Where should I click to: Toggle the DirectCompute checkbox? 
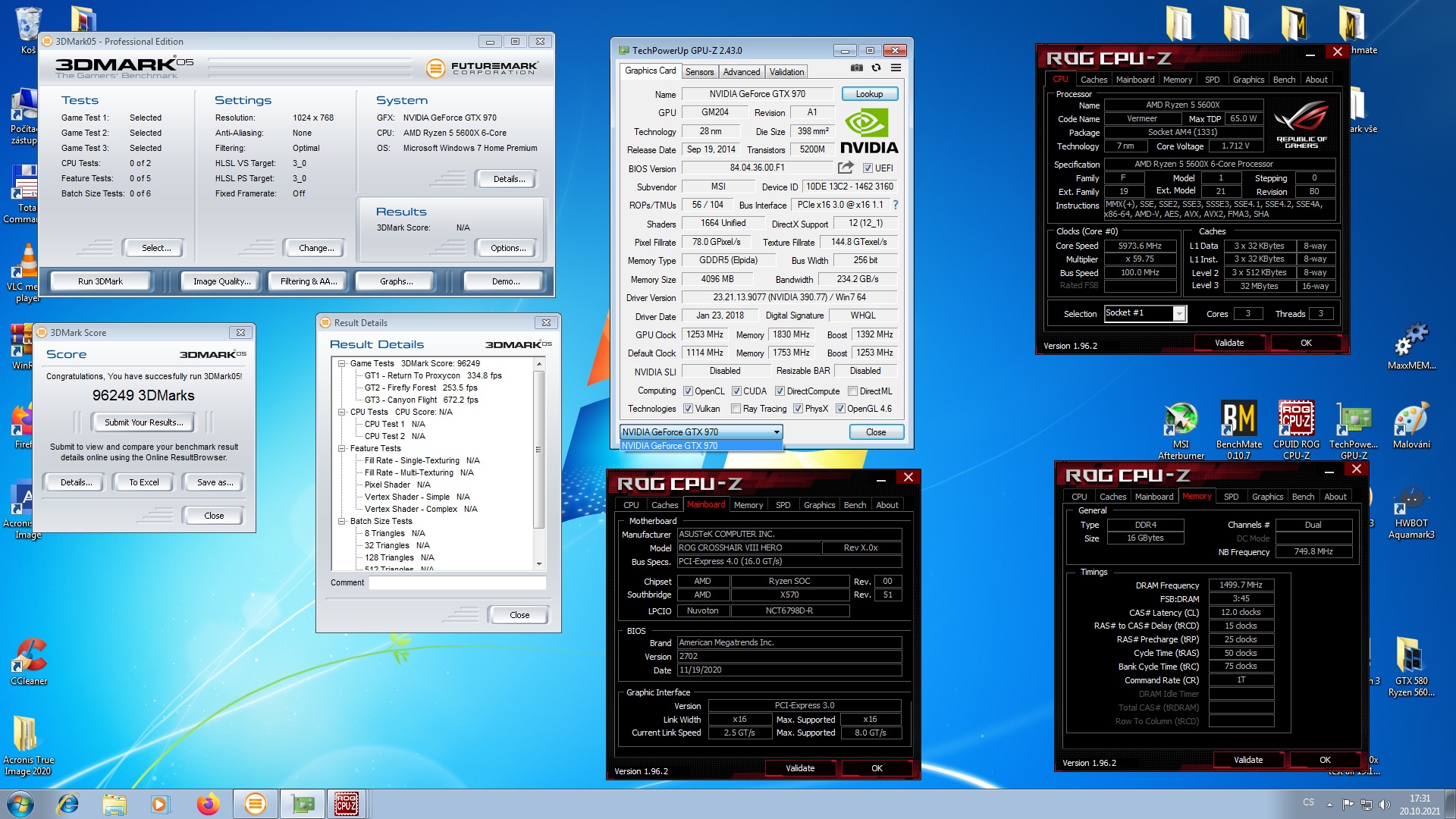[780, 391]
